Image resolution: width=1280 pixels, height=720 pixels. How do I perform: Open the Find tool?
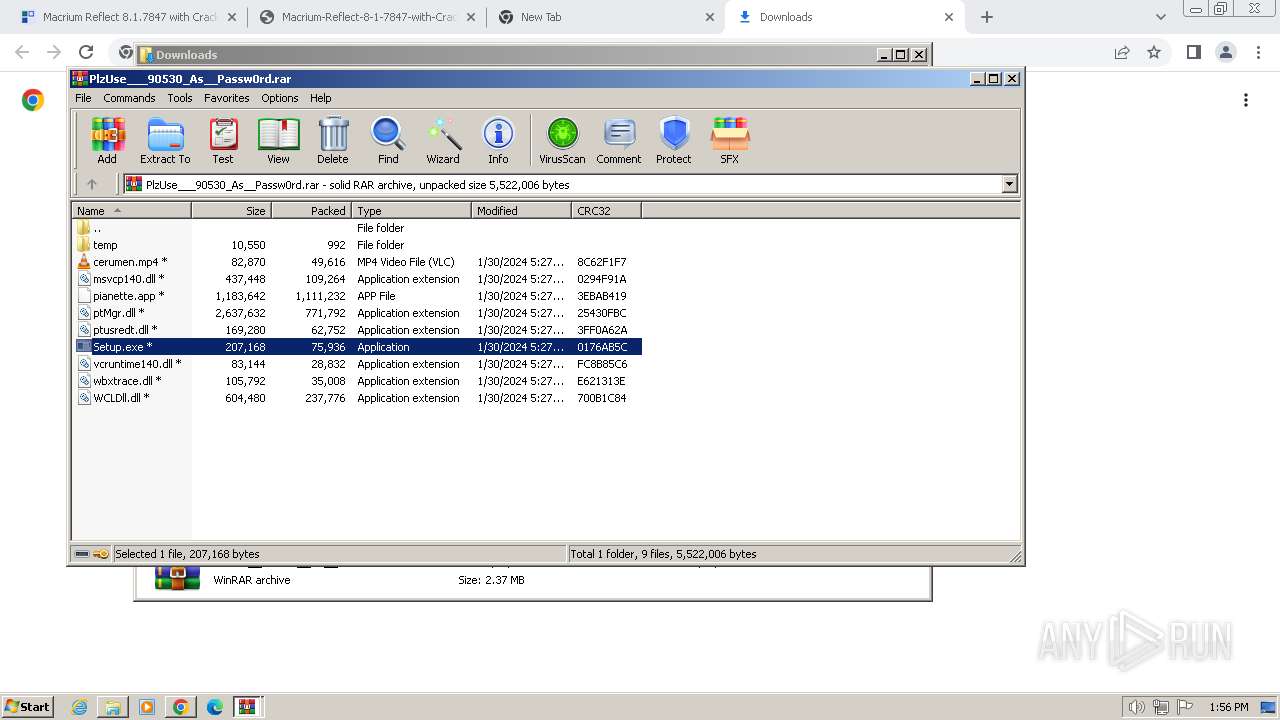[388, 140]
